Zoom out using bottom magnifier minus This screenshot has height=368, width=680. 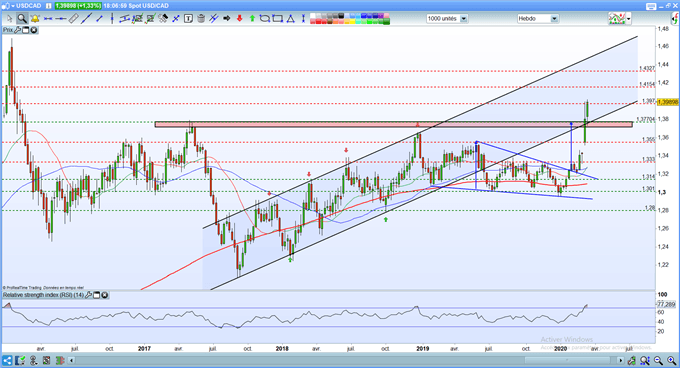[x=658, y=360]
